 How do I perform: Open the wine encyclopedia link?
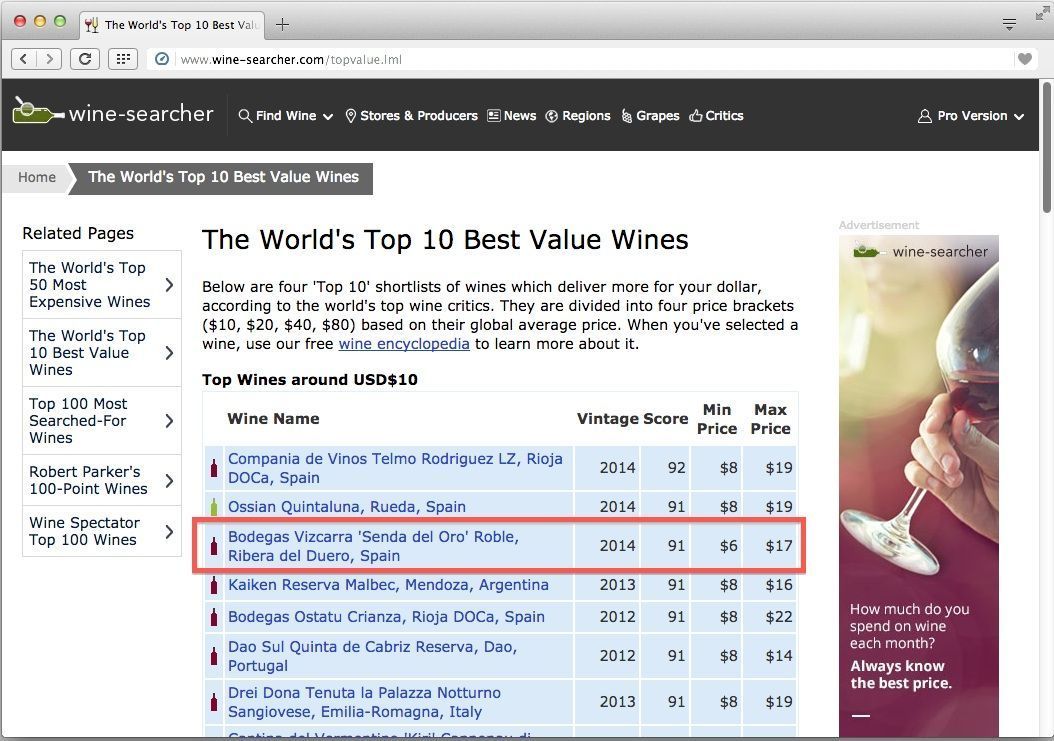[404, 343]
